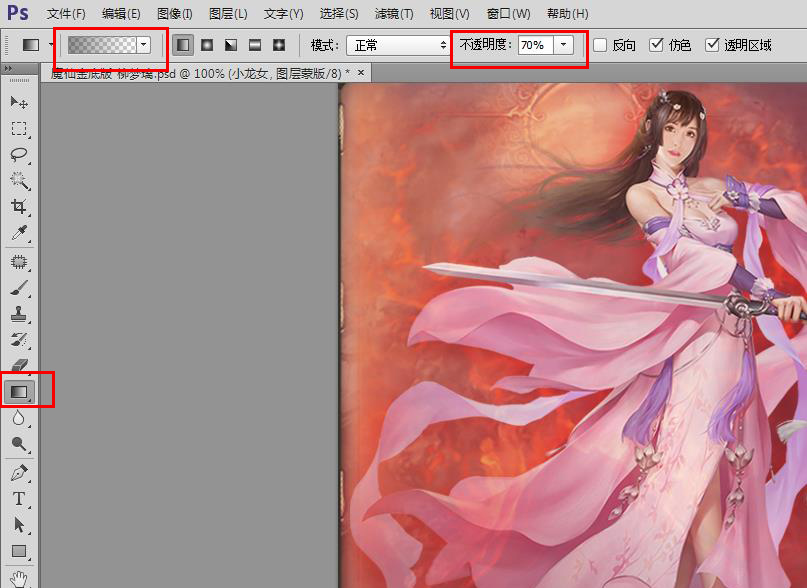Open the 帮助(H) menu

(567, 14)
